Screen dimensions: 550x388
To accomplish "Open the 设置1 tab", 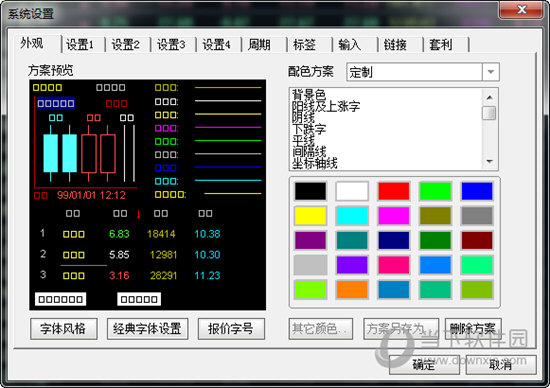I will click(x=80, y=45).
